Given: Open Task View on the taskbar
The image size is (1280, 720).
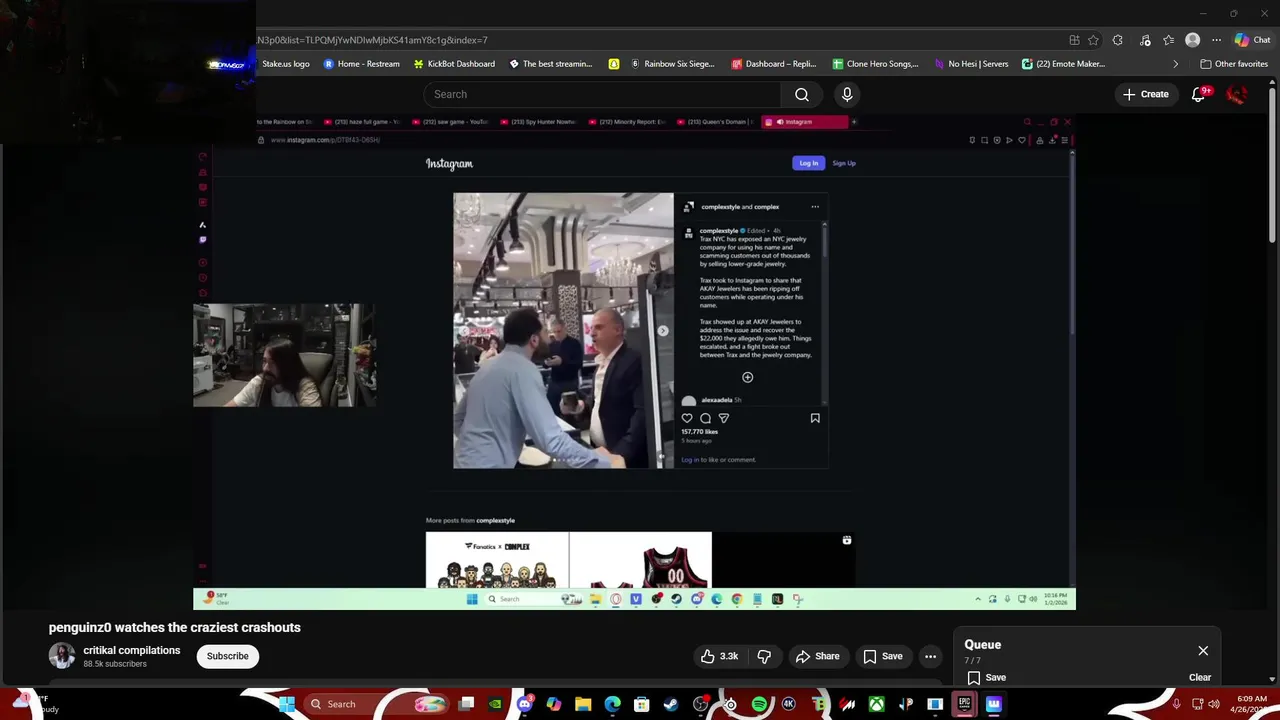Looking at the screenshot, I should 466,704.
